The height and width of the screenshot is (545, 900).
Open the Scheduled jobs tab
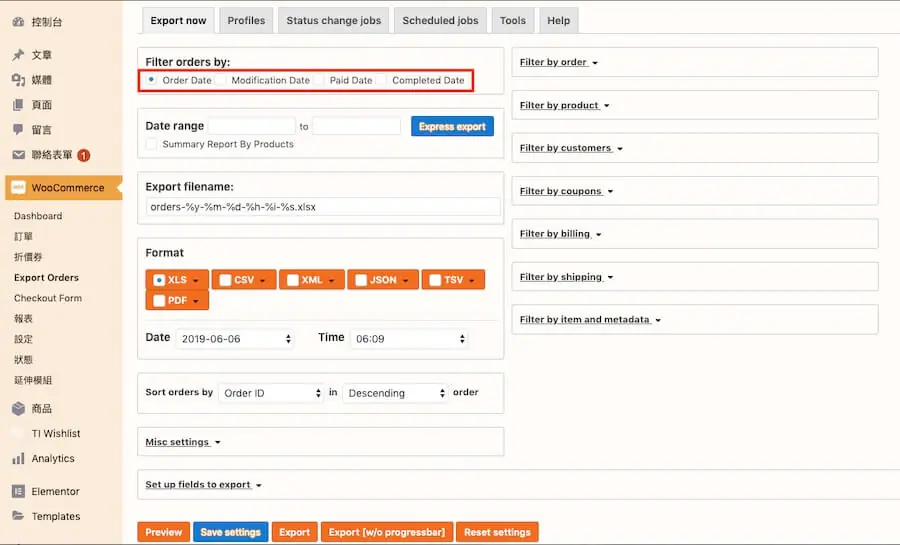[x=440, y=21]
